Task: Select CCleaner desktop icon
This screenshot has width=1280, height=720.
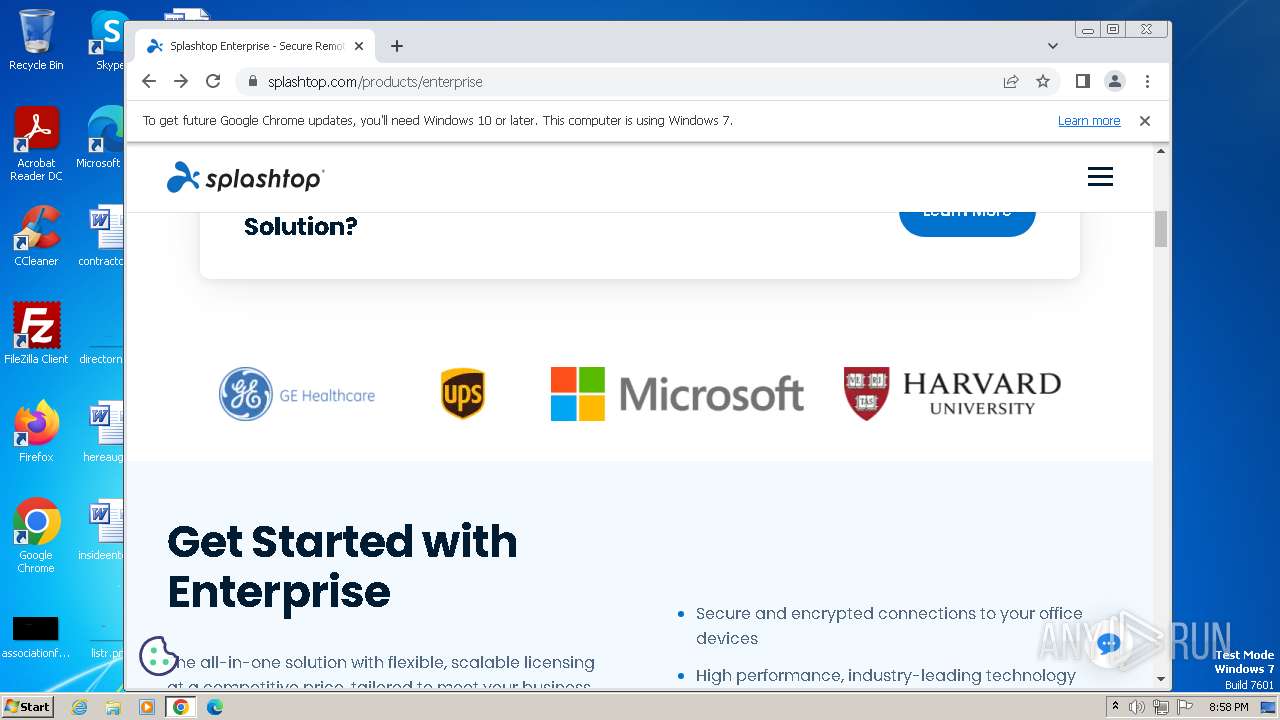Action: pyautogui.click(x=36, y=236)
